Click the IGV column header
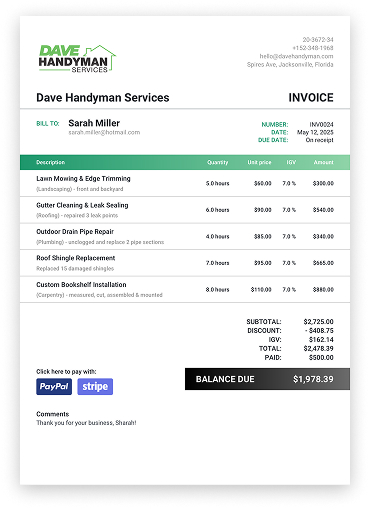This screenshot has width=370, height=509. point(291,162)
